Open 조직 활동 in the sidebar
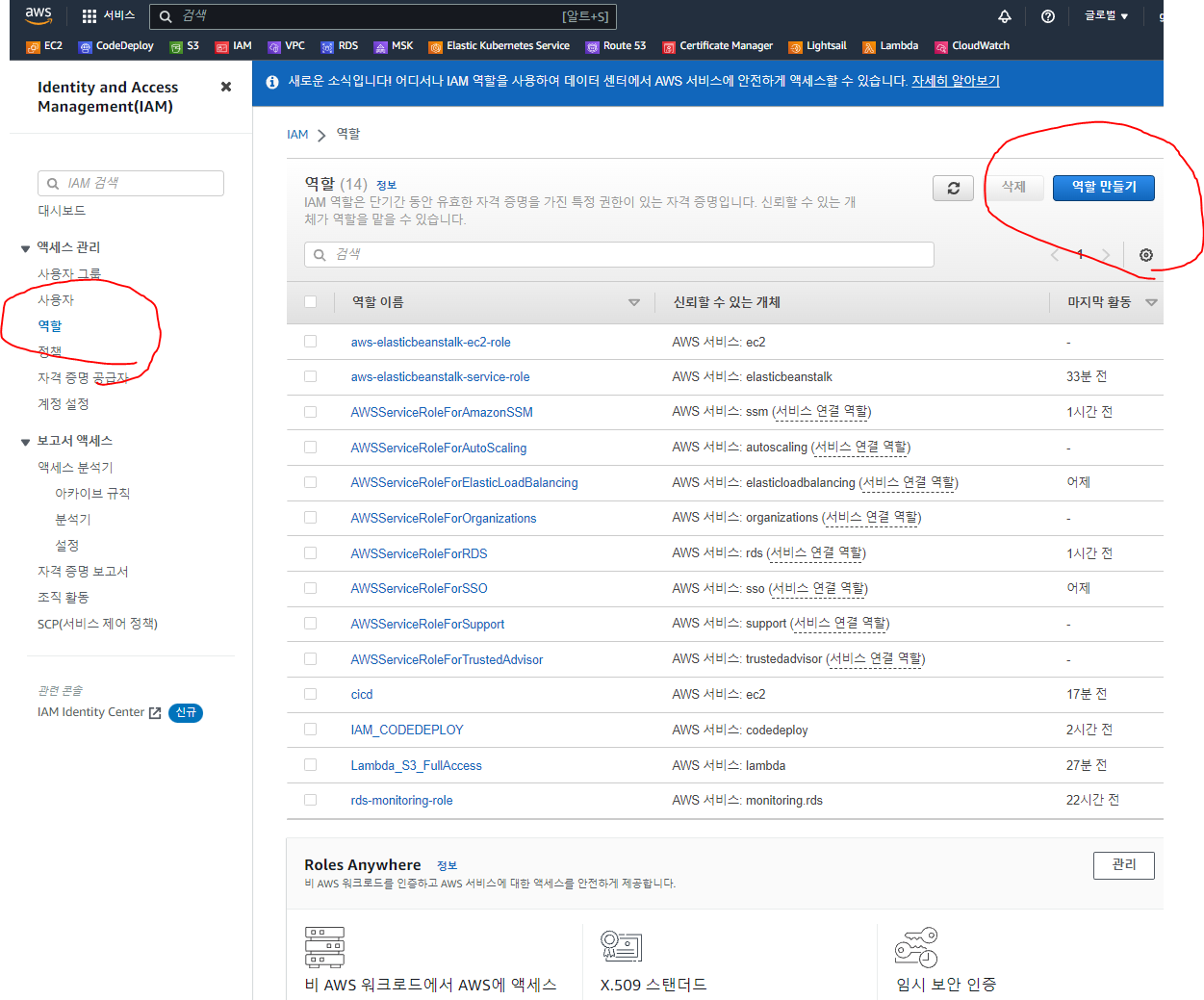 point(64,598)
